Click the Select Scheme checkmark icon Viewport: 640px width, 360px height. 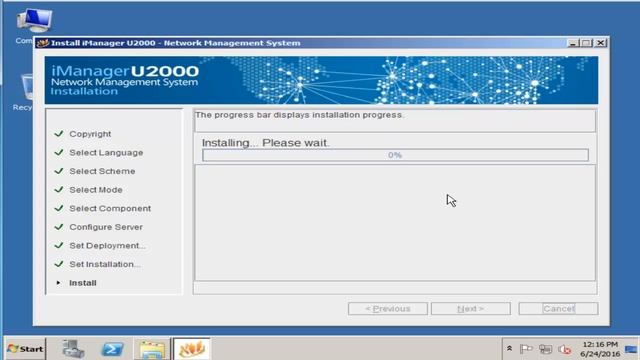59,171
